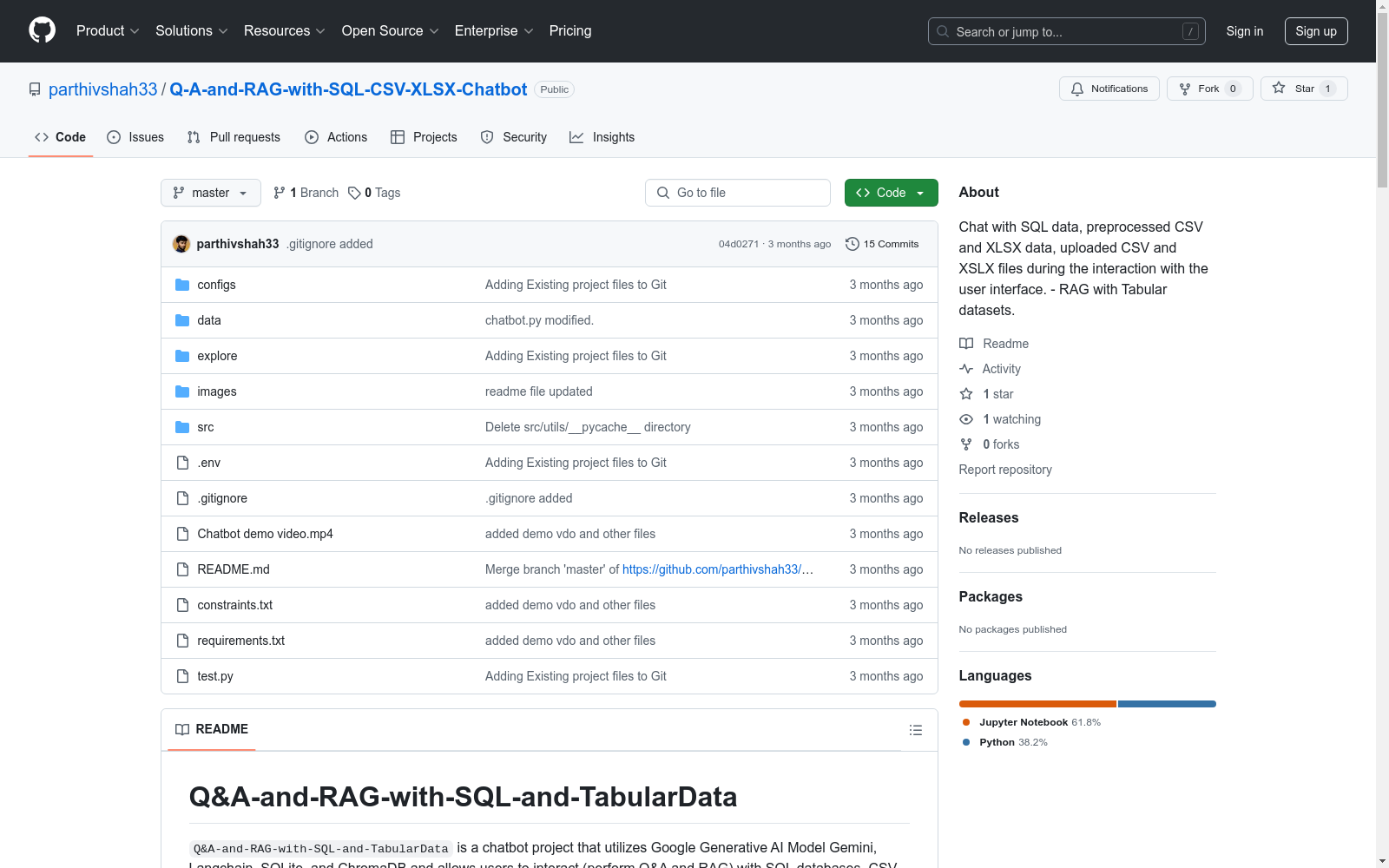Switch to the Actions tab

pyautogui.click(x=336, y=137)
